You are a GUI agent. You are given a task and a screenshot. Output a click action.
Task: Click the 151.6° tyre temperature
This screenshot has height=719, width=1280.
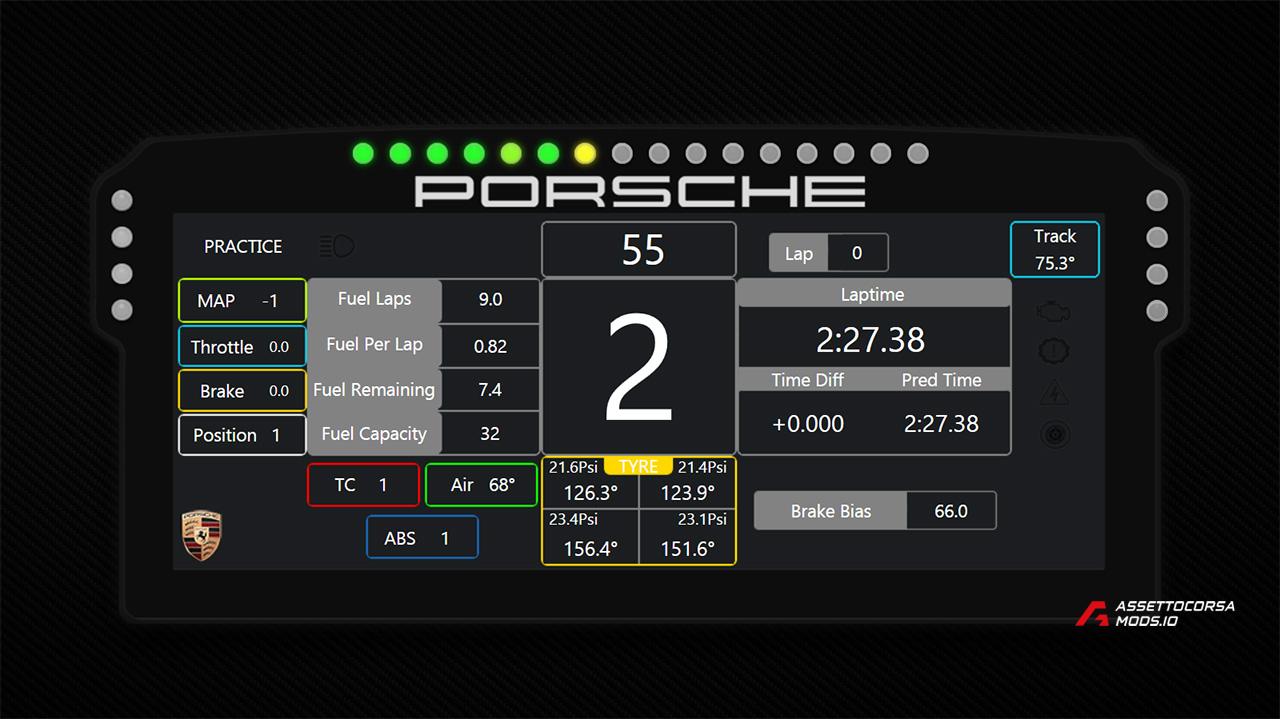[x=687, y=549]
